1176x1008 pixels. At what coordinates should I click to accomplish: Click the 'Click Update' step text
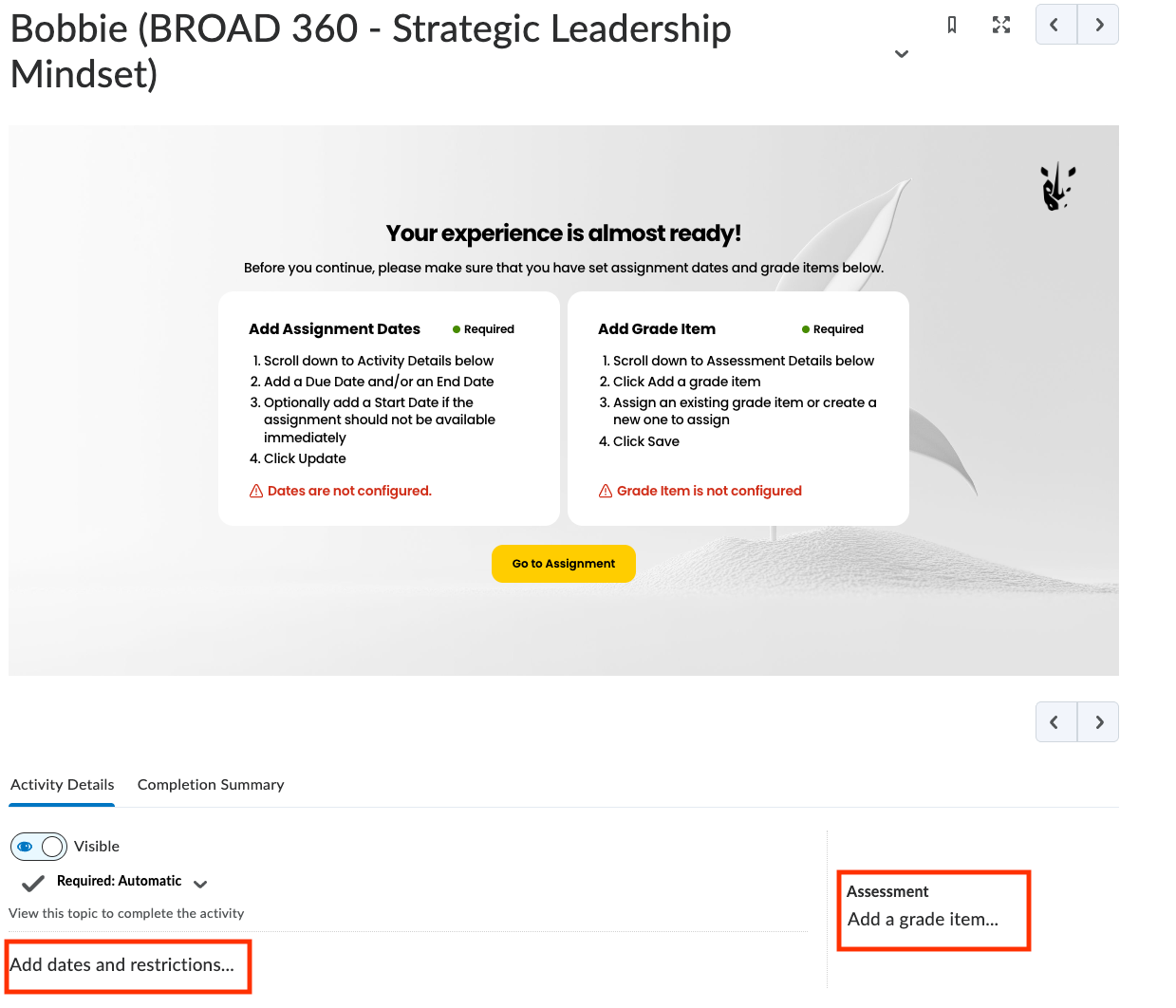click(305, 458)
